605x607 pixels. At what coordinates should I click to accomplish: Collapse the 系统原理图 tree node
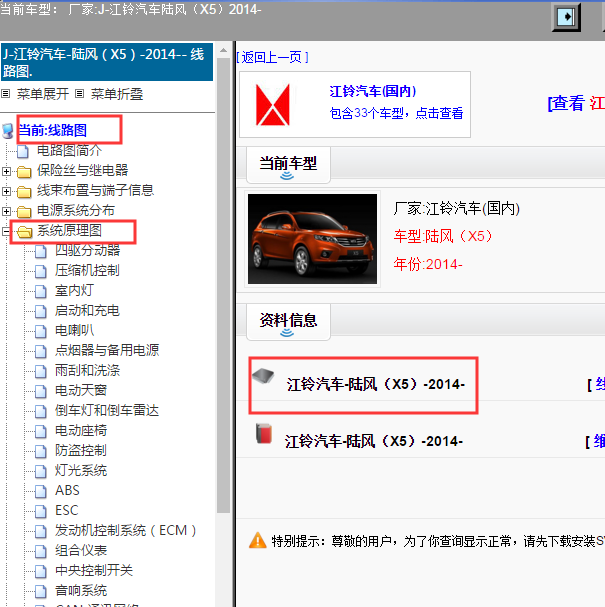(x=6, y=231)
